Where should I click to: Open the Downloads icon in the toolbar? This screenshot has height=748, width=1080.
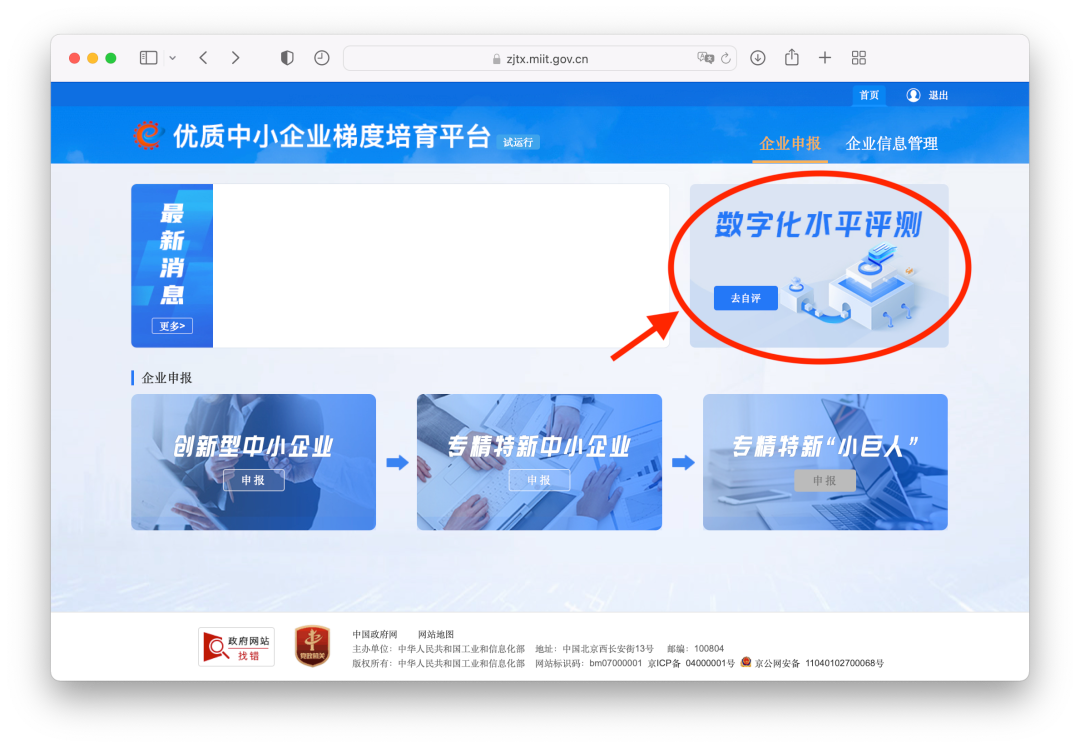tap(757, 57)
